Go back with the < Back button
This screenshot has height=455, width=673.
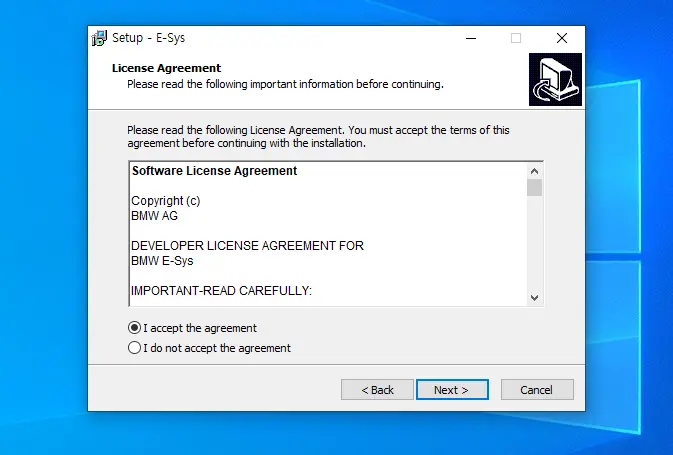point(377,390)
